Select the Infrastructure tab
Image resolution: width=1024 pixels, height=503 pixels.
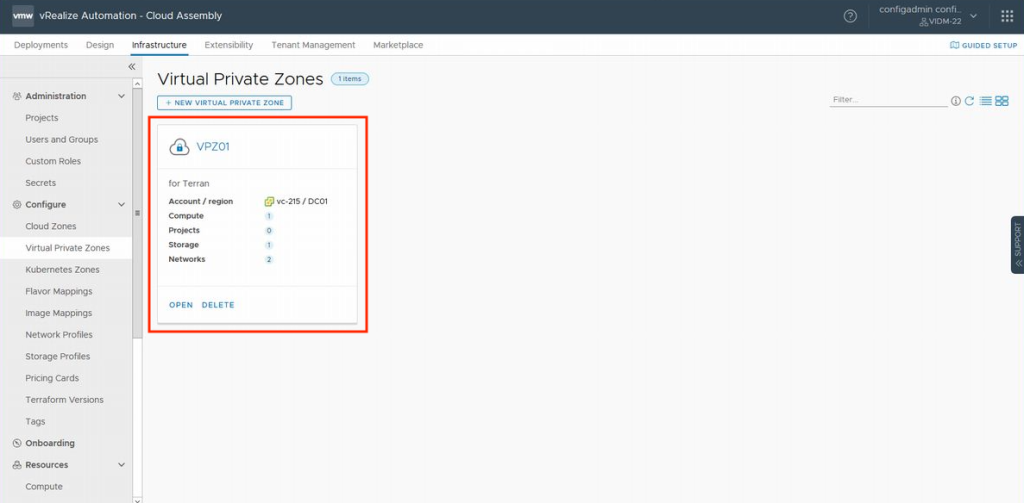pyautogui.click(x=159, y=45)
